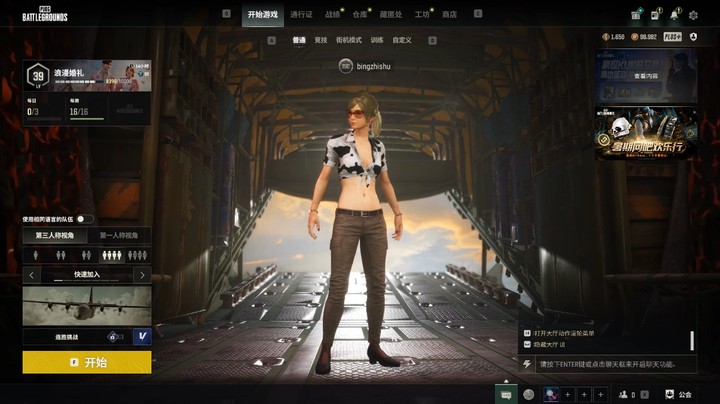Open the PLUS+ badge
The height and width of the screenshot is (404, 720).
coord(673,37)
